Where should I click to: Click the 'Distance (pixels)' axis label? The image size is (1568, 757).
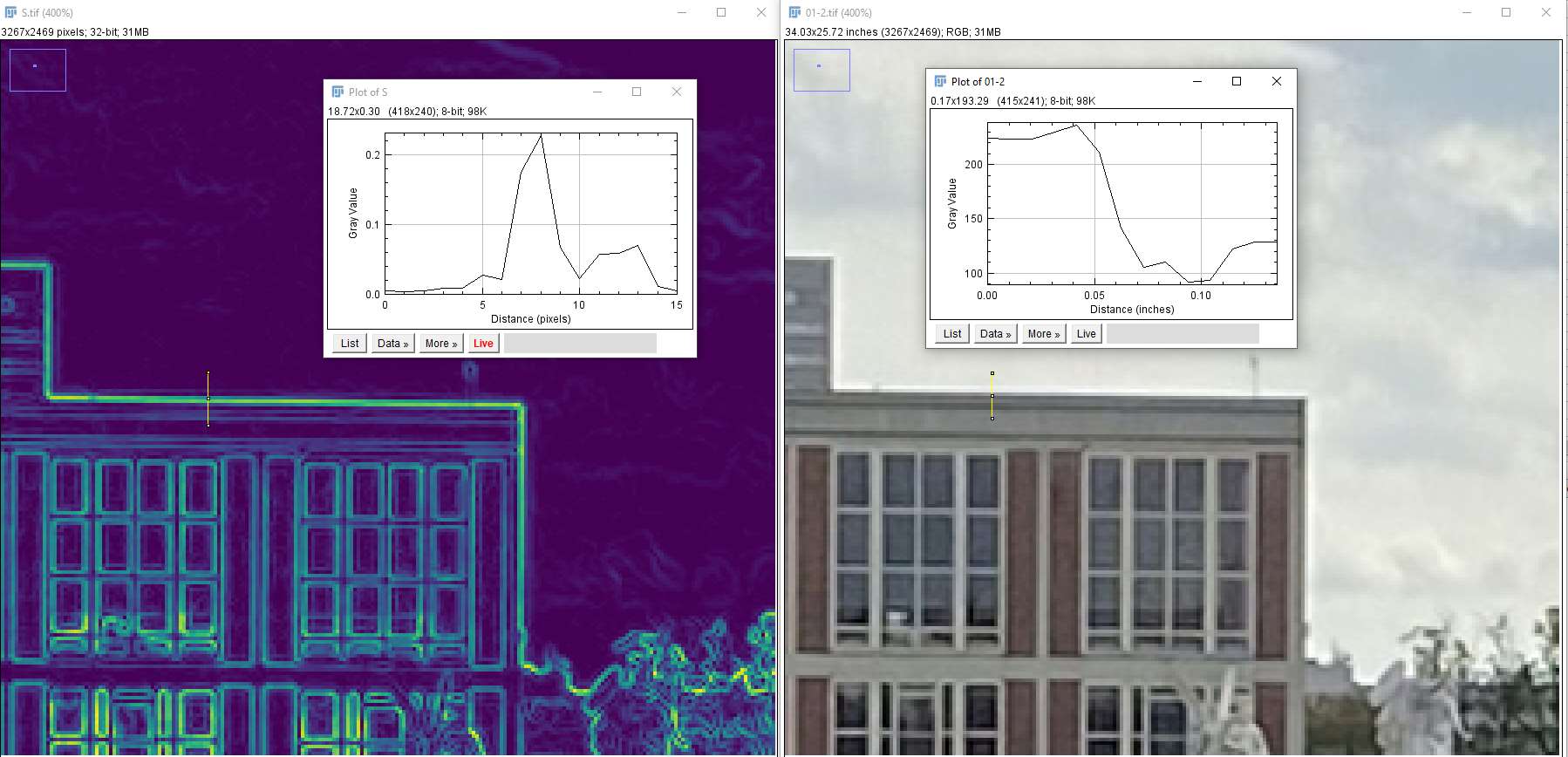pos(531,319)
